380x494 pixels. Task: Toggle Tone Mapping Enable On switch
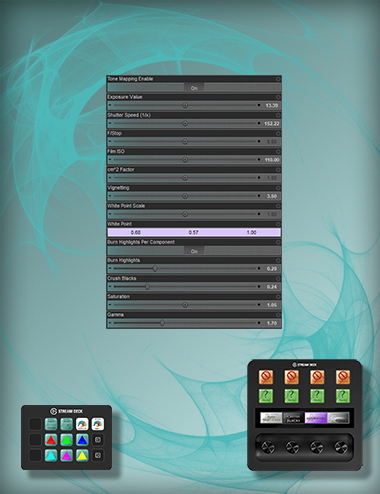point(194,88)
